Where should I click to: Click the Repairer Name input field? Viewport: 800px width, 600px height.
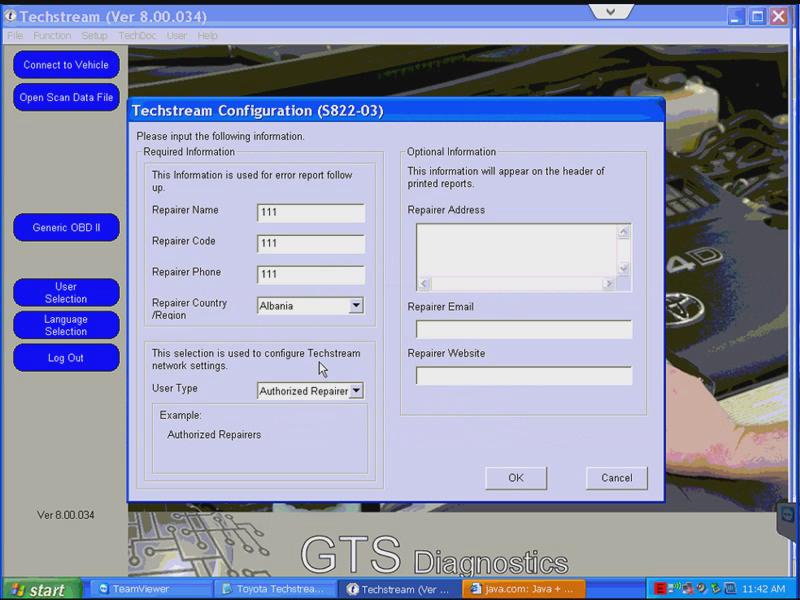pos(311,213)
